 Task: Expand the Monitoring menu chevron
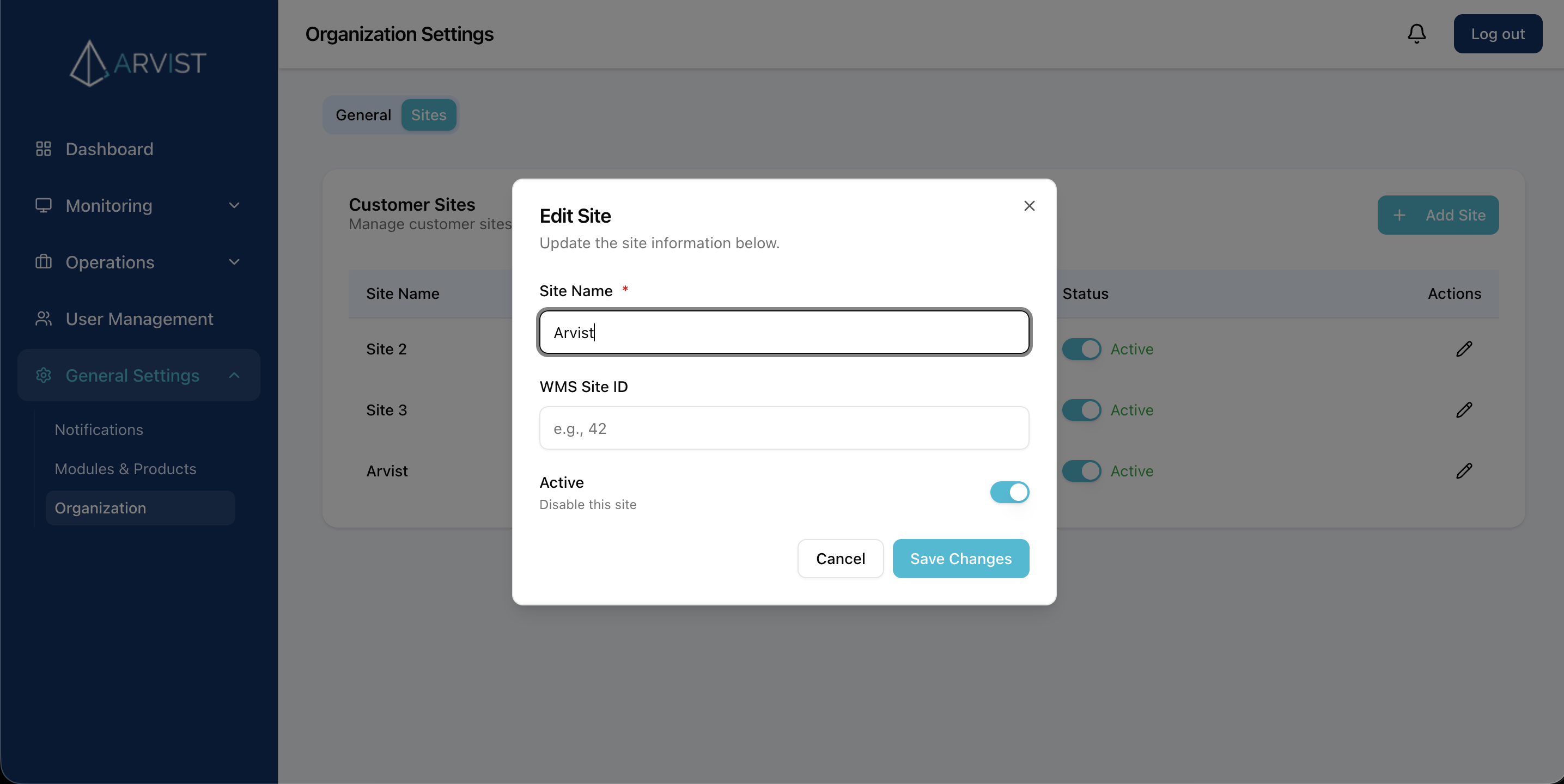coord(234,206)
